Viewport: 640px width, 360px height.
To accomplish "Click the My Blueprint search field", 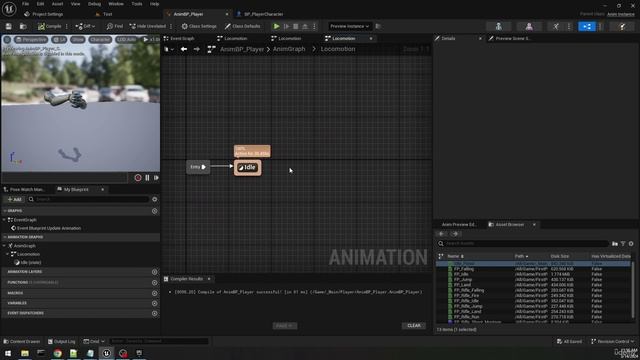I will click(88, 199).
